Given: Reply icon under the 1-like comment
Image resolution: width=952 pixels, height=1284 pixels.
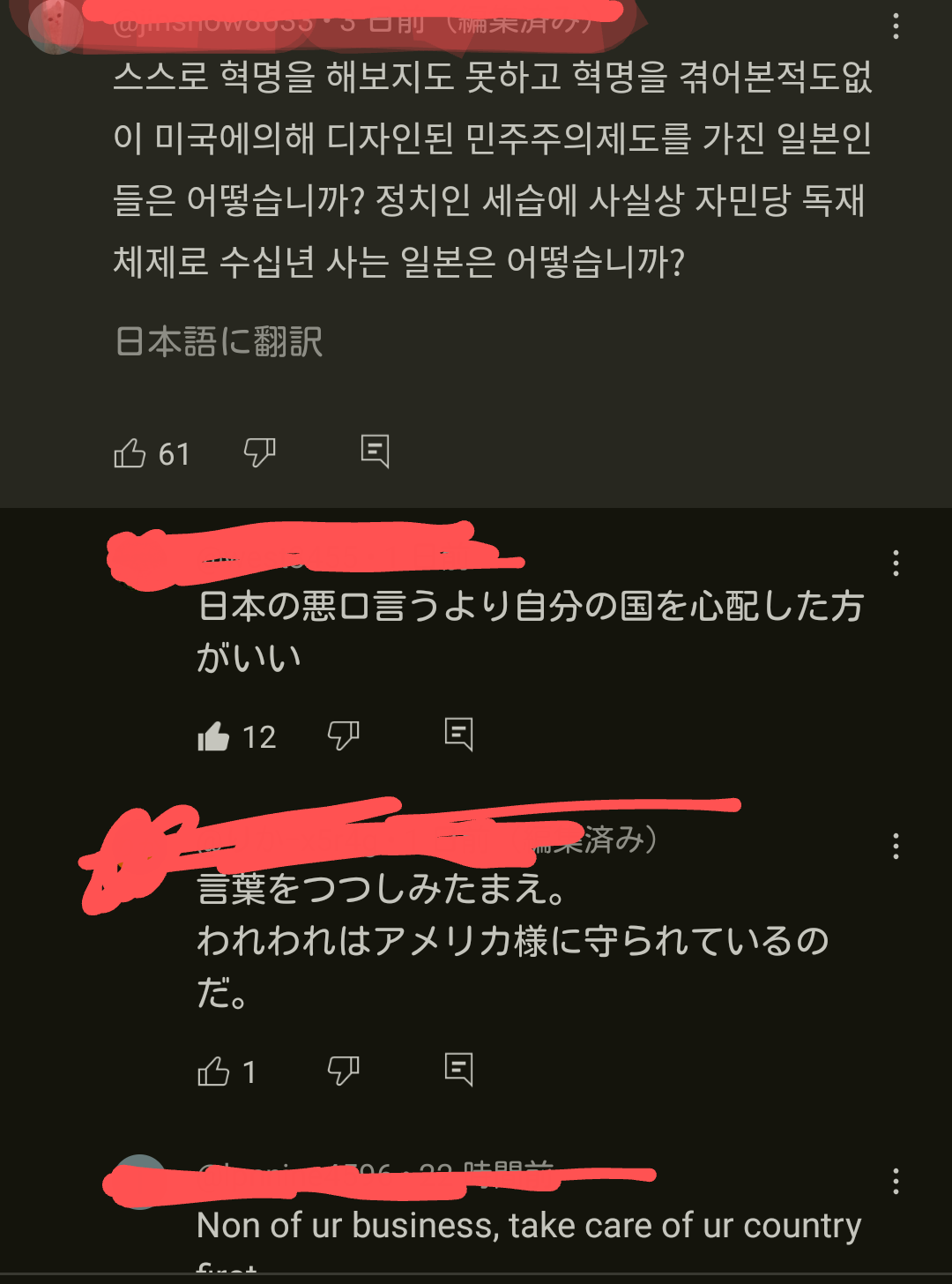Looking at the screenshot, I should [x=458, y=1069].
